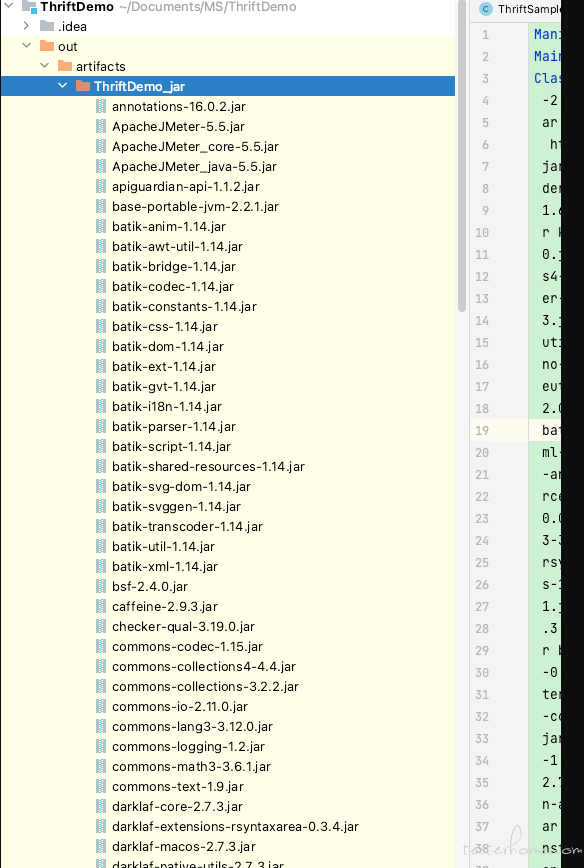584x868 pixels.
Task: Click the jar icon of apiguardian-api-1.1.2.jar
Action: coord(101,185)
